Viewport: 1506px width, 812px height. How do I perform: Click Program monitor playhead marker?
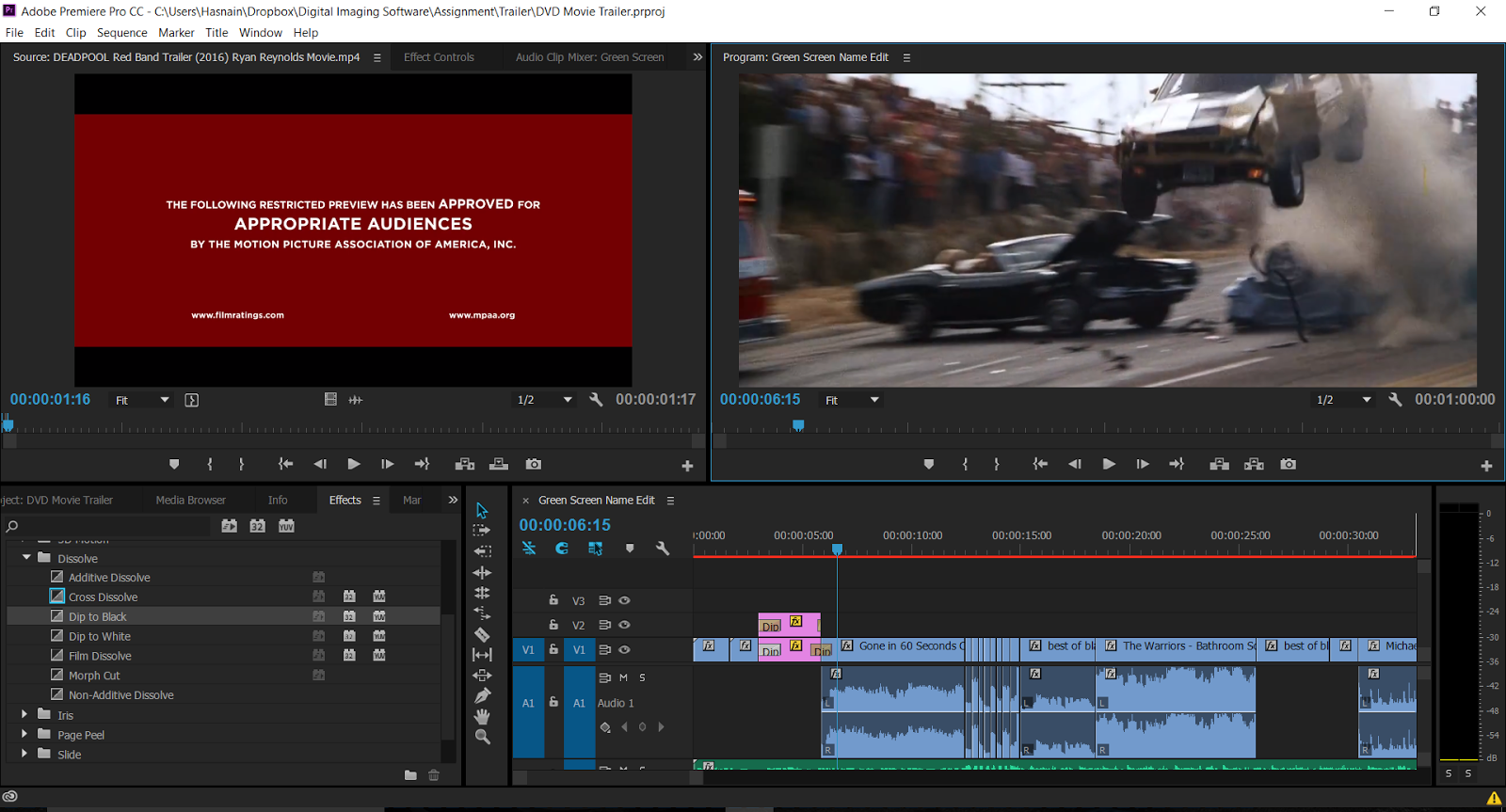coord(798,425)
